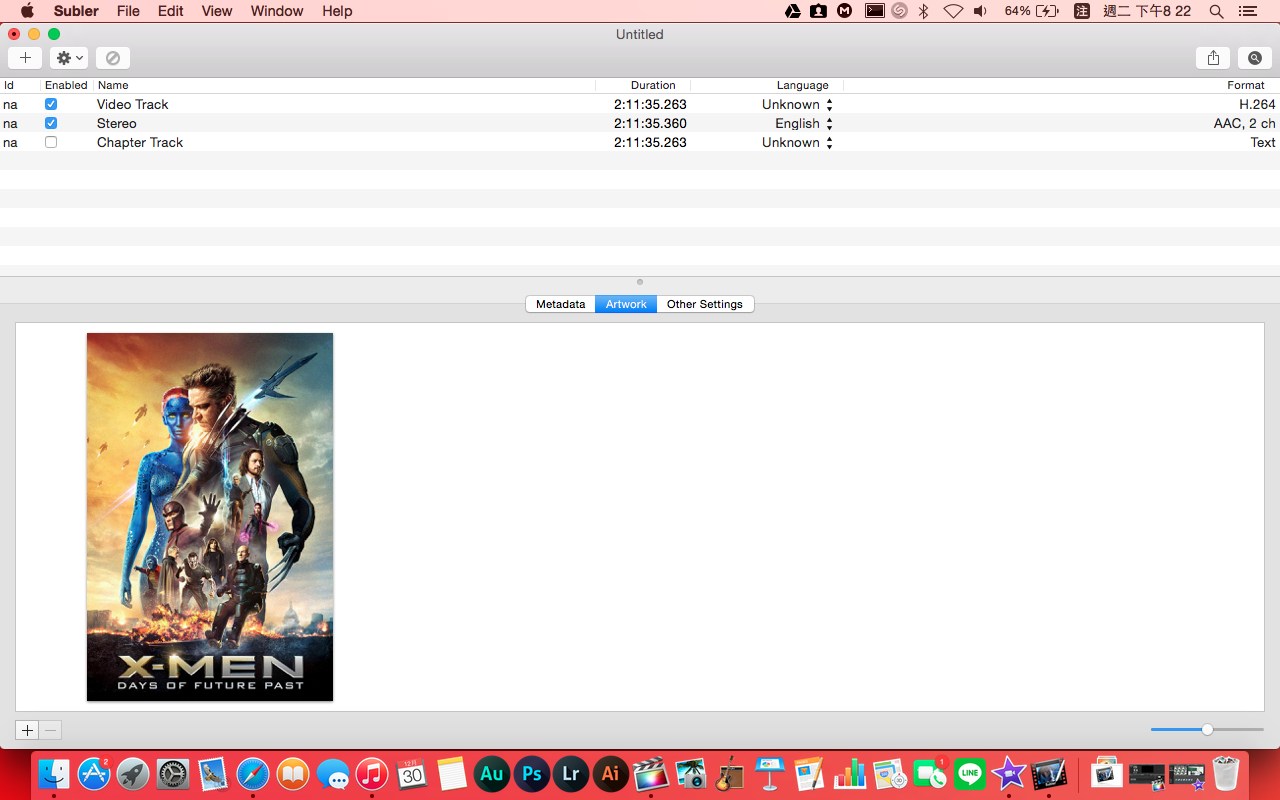Launch Lightroom from the Dock

571,773
